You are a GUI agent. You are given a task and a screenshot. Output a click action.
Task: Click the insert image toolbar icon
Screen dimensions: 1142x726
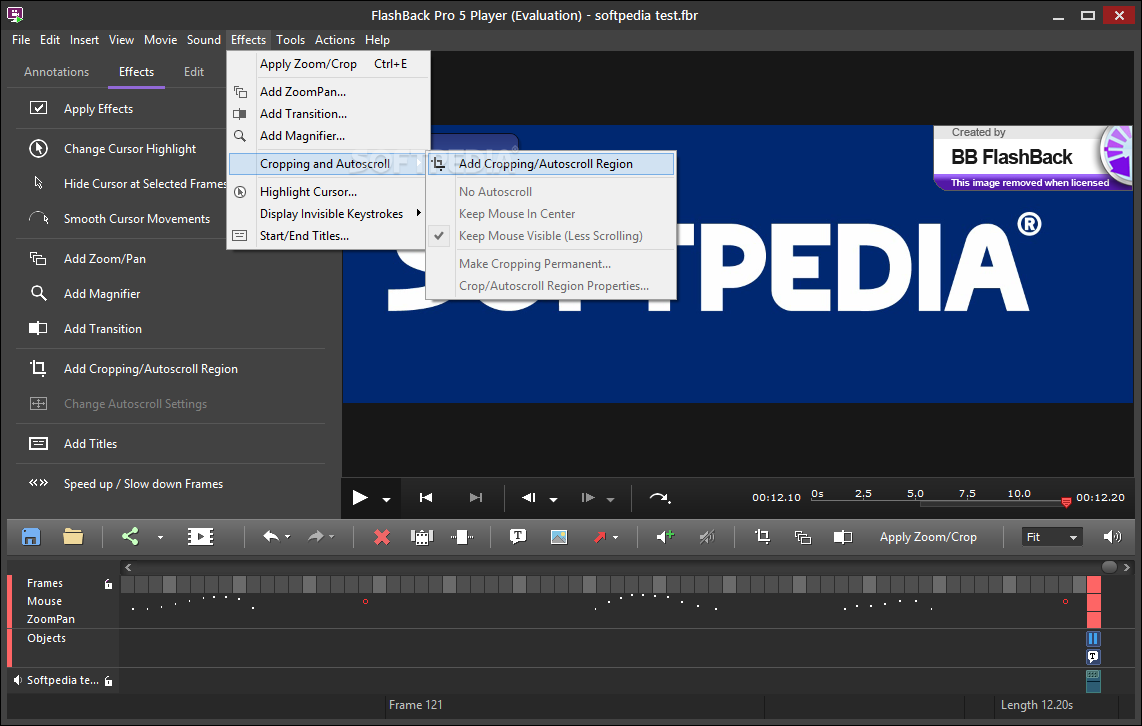[x=558, y=537]
